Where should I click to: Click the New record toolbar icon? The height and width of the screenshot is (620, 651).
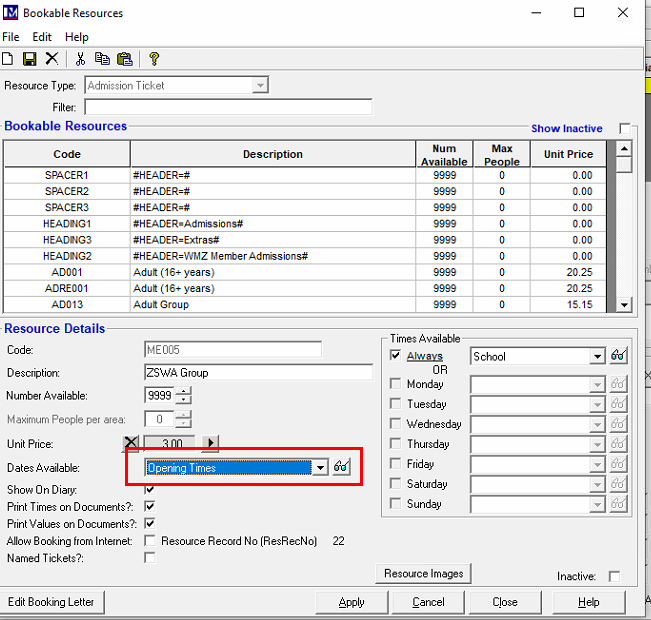[x=9, y=59]
